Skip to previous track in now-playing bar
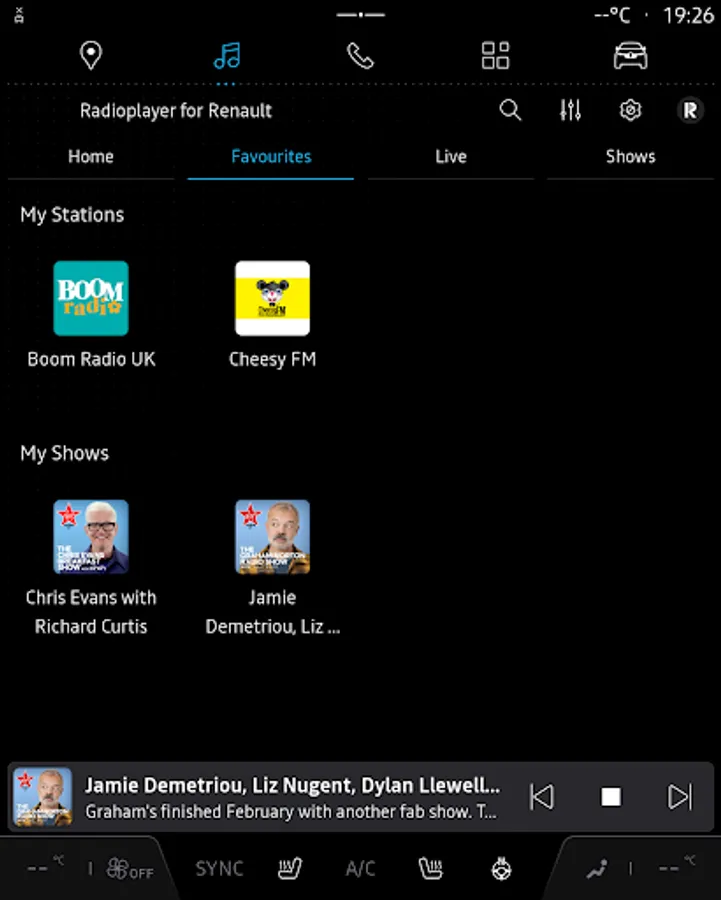This screenshot has height=900, width=721. (542, 797)
